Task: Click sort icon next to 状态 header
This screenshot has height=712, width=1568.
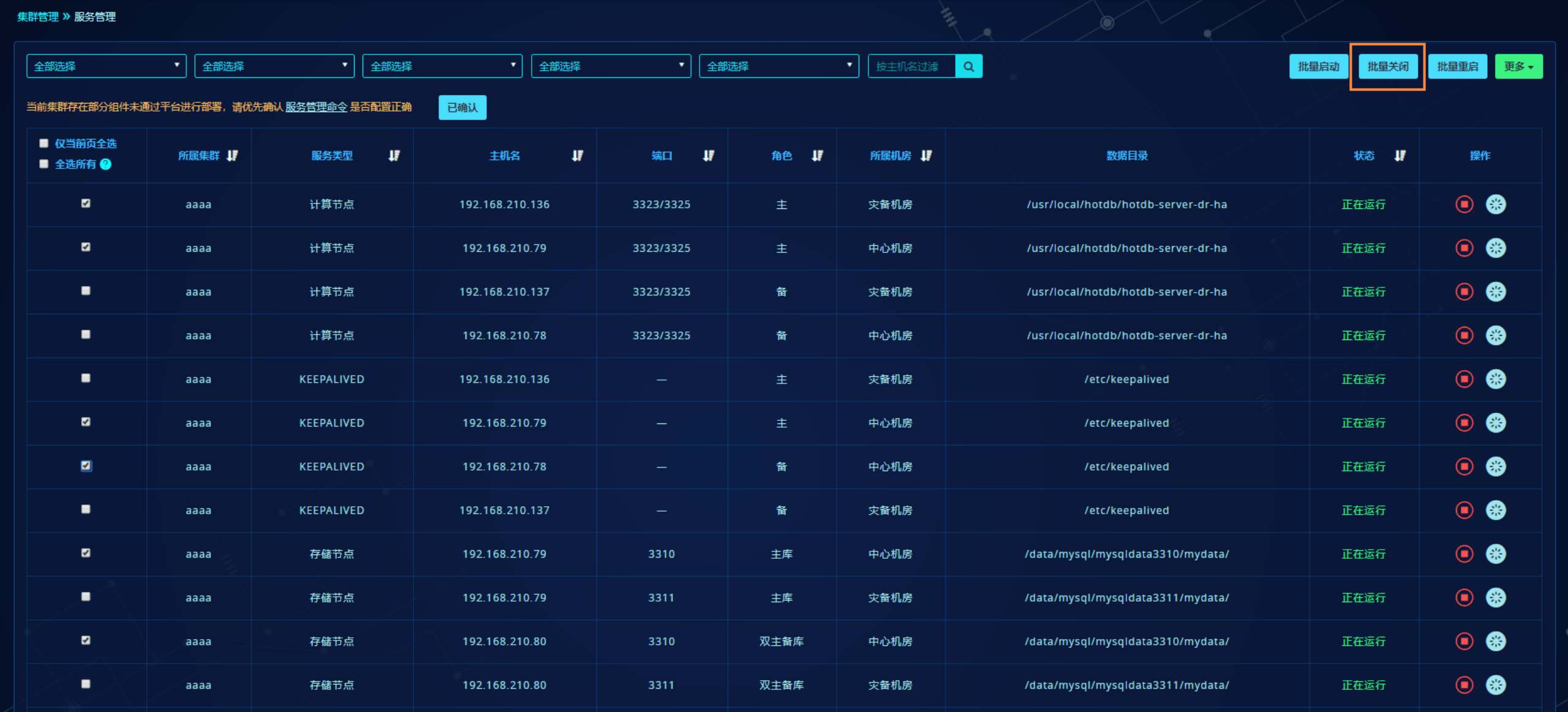Action: coord(1400,156)
